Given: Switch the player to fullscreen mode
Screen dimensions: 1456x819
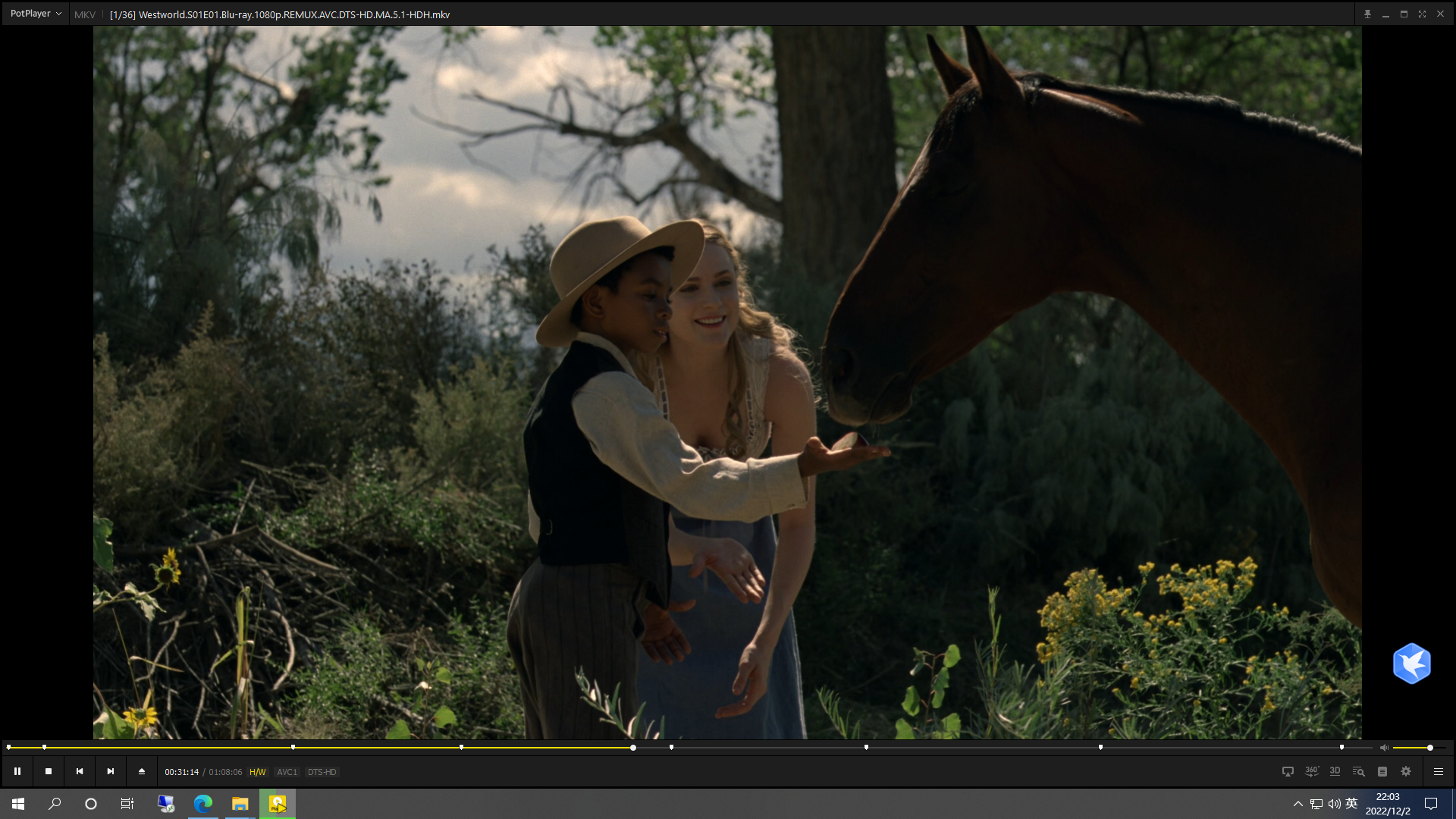Looking at the screenshot, I should click(x=1422, y=14).
